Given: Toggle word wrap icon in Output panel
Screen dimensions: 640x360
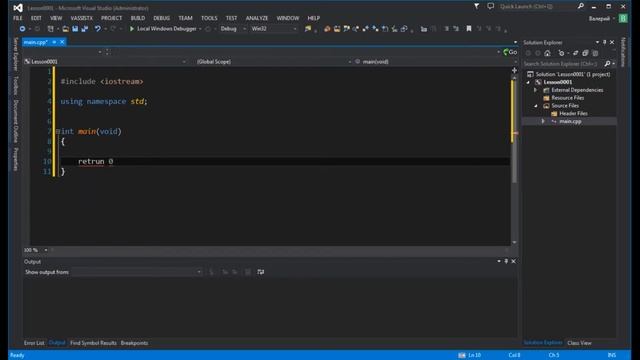Looking at the screenshot, I should click(x=261, y=272).
